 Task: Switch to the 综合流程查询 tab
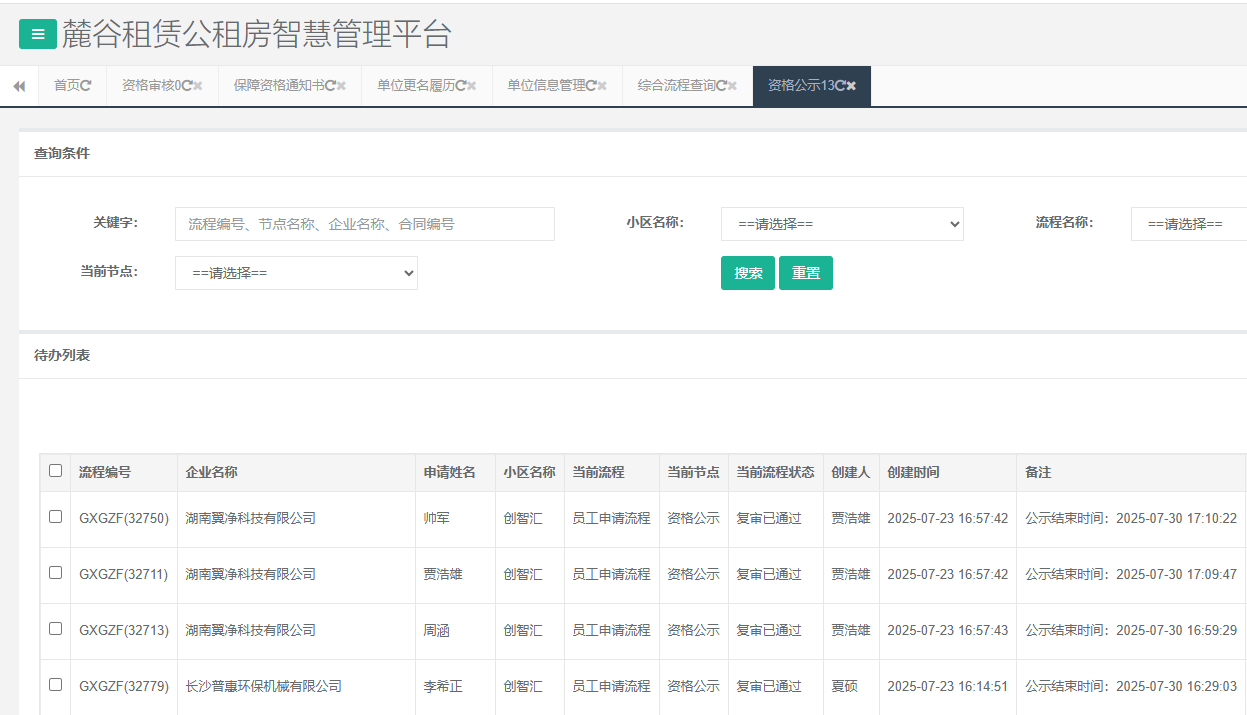pos(676,86)
